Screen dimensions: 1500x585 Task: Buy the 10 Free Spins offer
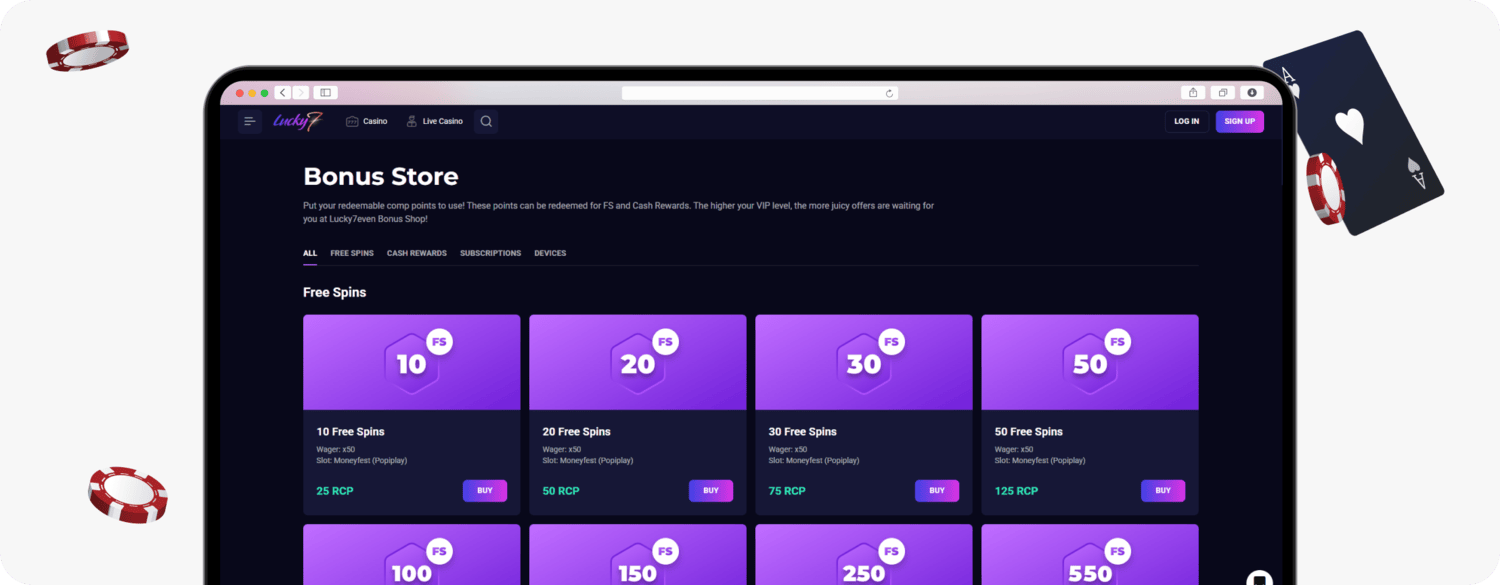[x=485, y=491]
